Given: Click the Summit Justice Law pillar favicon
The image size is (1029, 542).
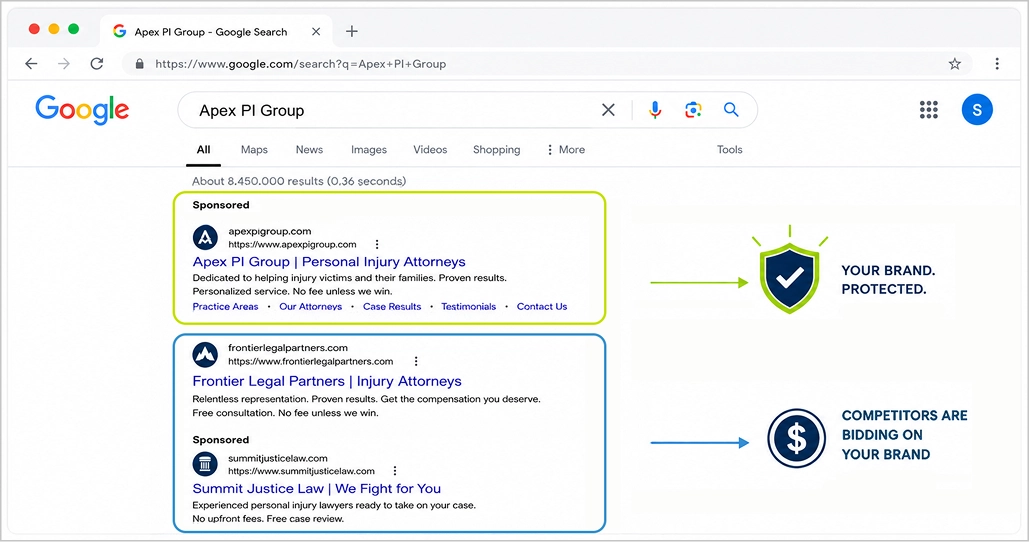Looking at the screenshot, I should click(x=205, y=464).
